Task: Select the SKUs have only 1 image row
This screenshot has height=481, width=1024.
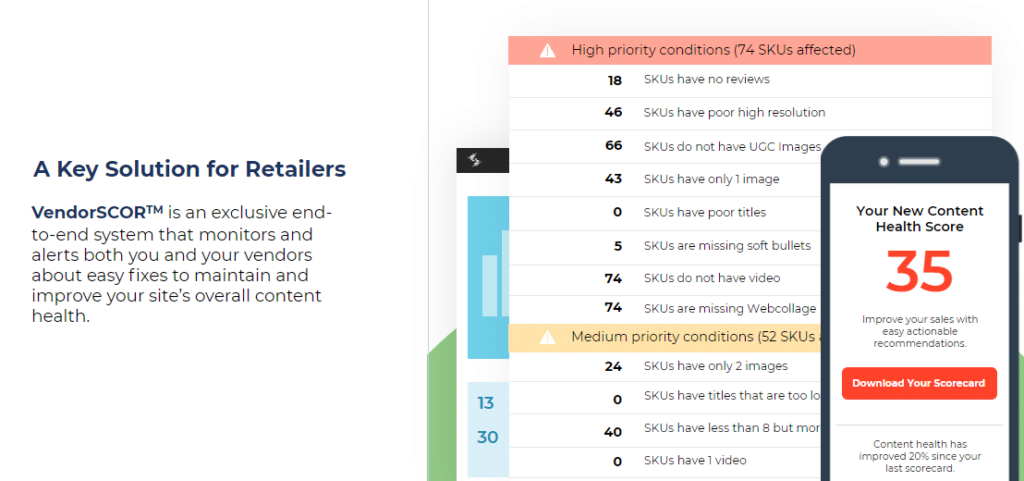Action: point(665,179)
